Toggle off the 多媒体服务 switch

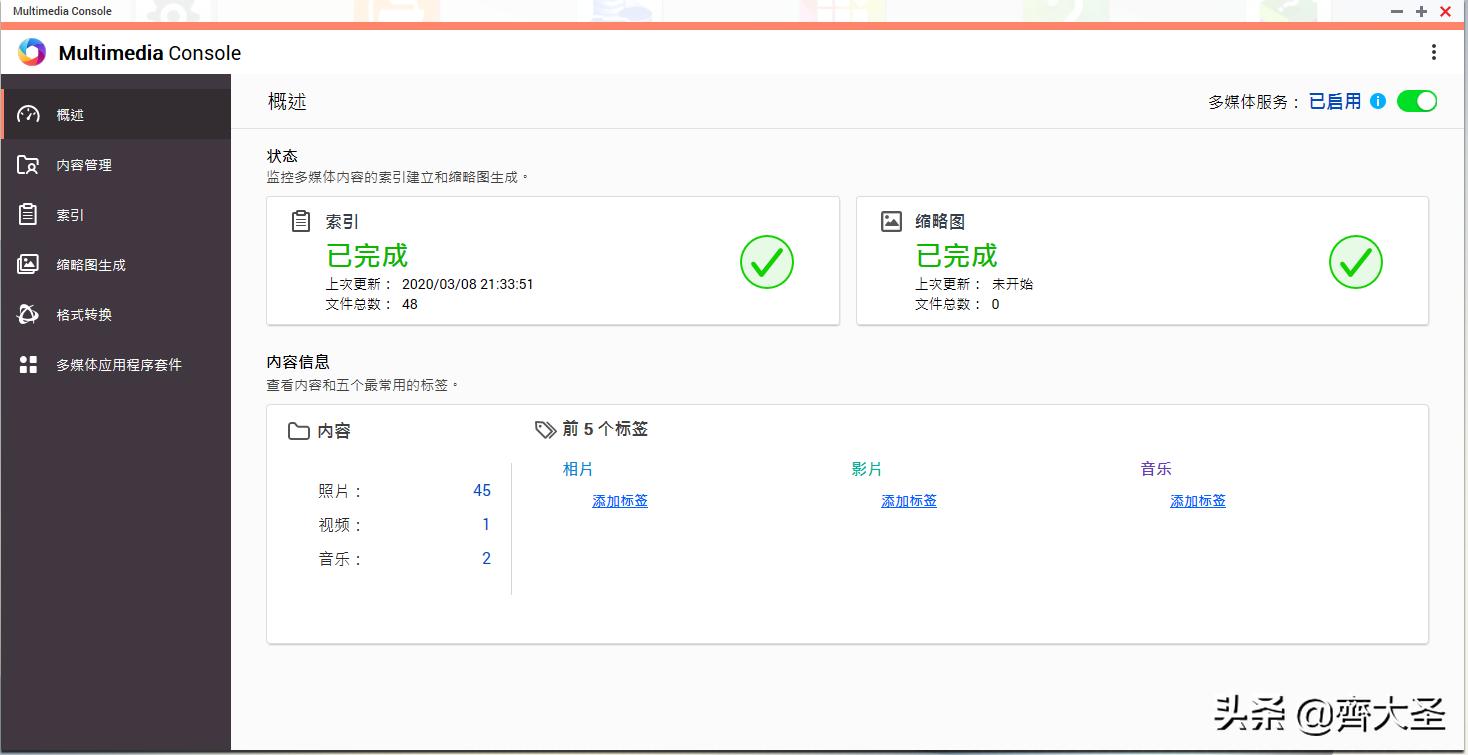(x=1417, y=100)
